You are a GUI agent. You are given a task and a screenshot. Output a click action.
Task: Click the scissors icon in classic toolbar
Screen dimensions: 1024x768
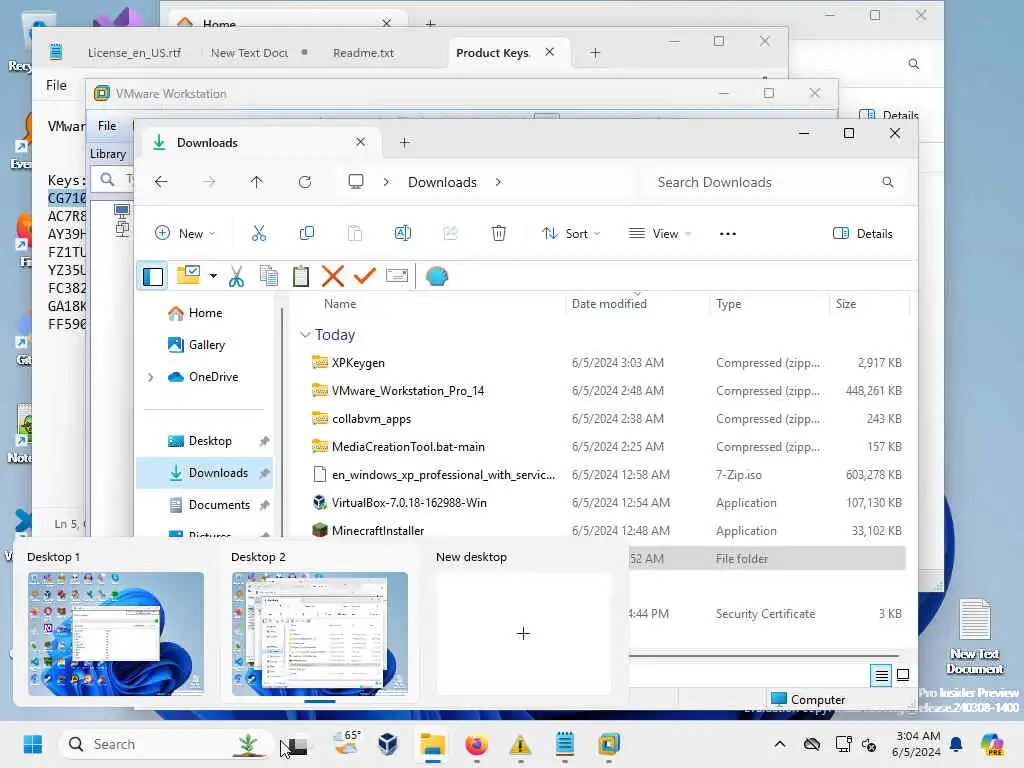pos(236,276)
